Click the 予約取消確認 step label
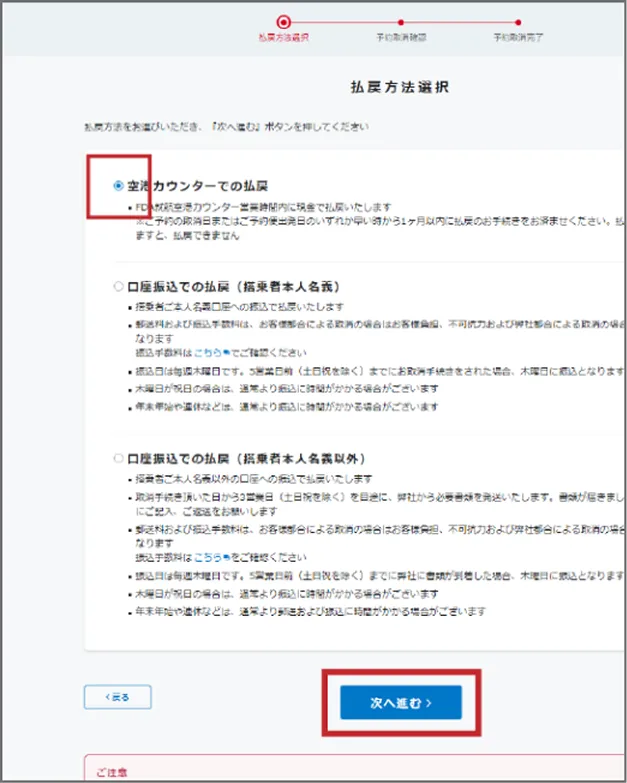Screen dimensions: 627x783 pyautogui.click(x=400, y=37)
